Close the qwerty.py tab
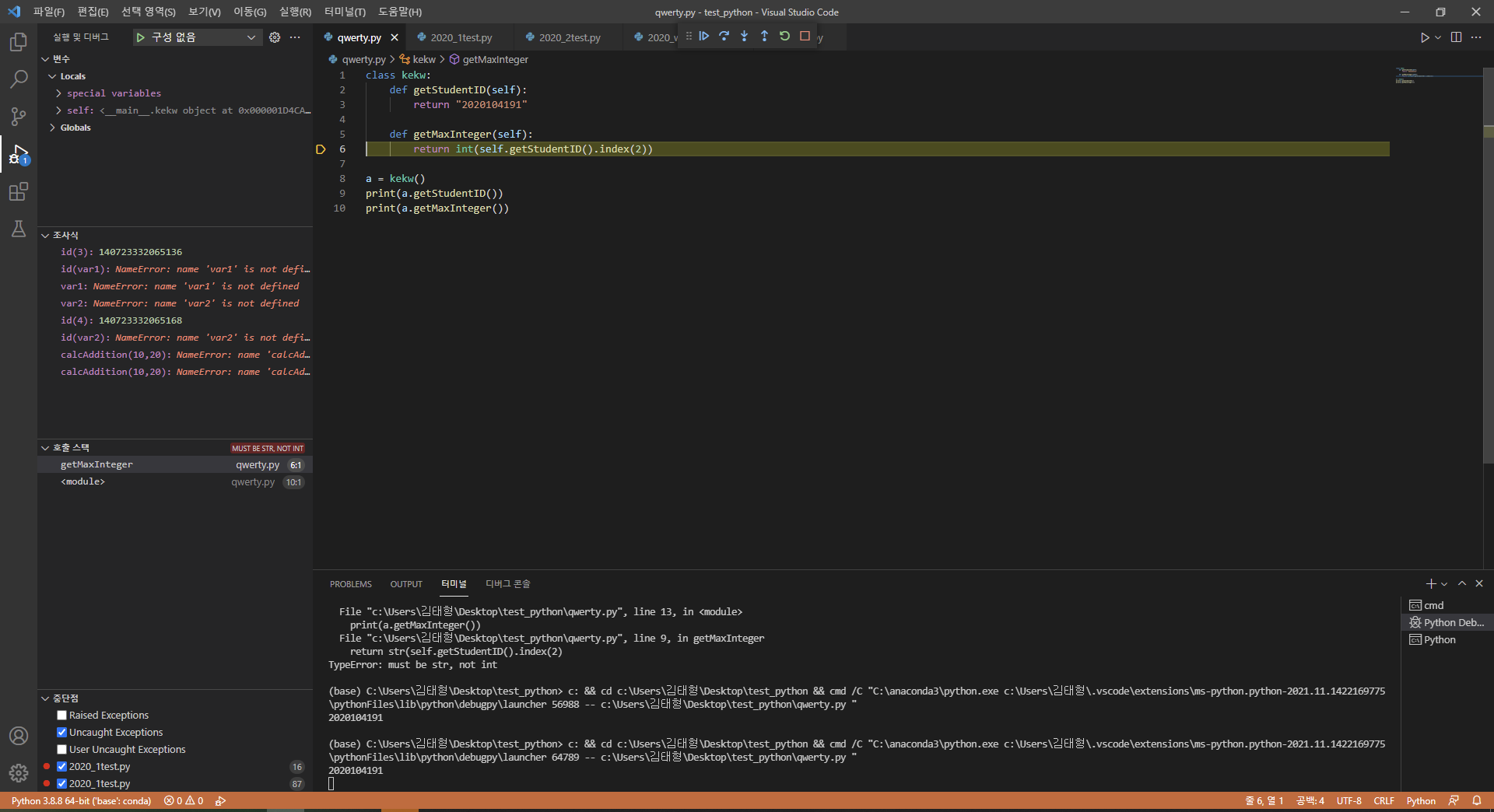This screenshot has width=1494, height=812. pyautogui.click(x=395, y=37)
